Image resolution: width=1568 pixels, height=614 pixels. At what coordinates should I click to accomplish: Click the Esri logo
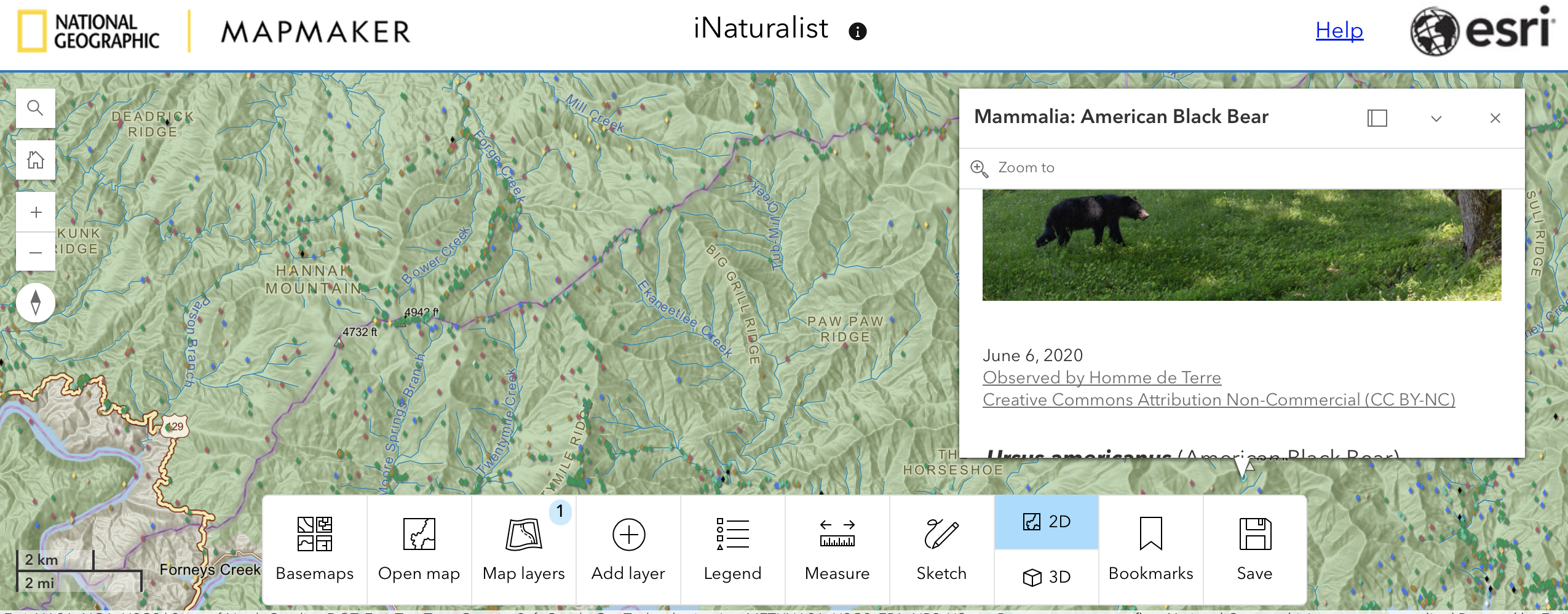1482,31
